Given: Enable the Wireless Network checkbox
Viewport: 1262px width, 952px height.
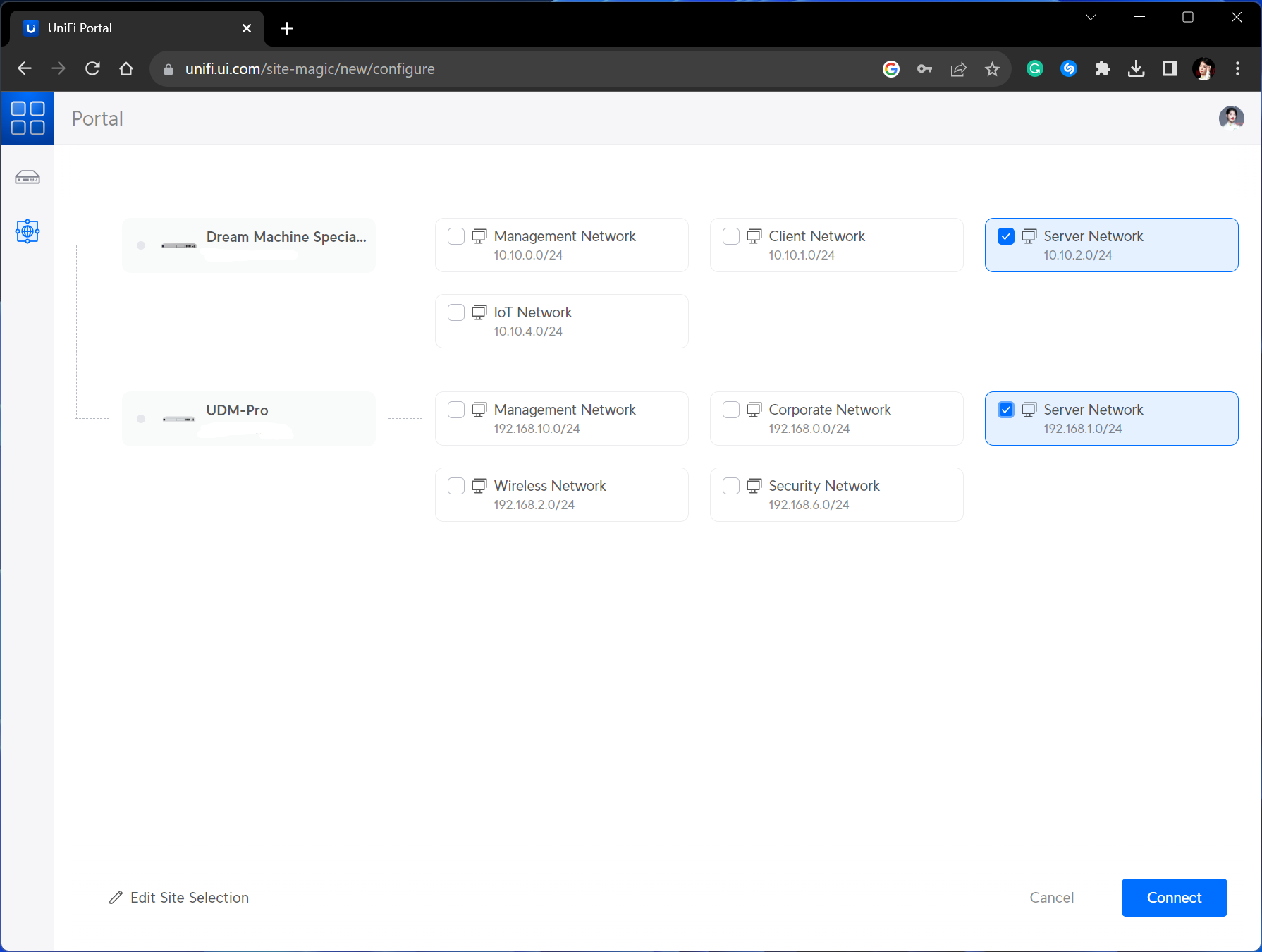Looking at the screenshot, I should (x=456, y=486).
